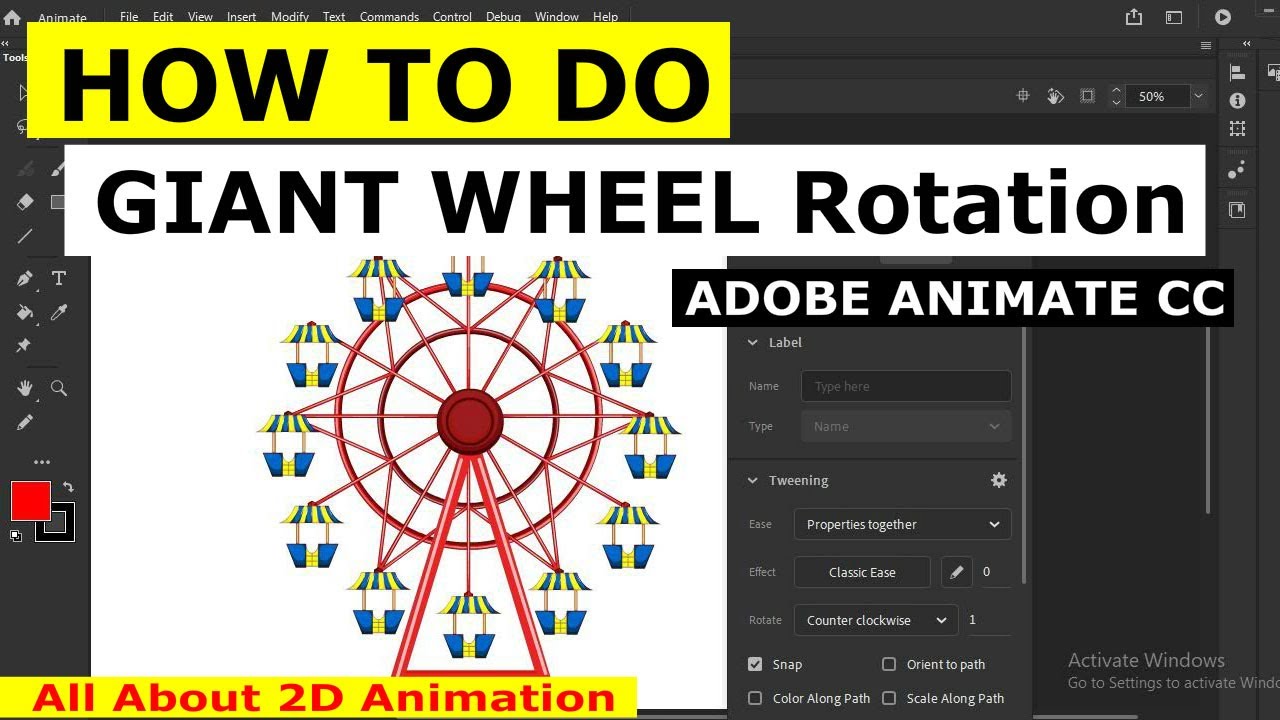Select the Zoom magnifier tool
The image size is (1280, 720).
[59, 388]
